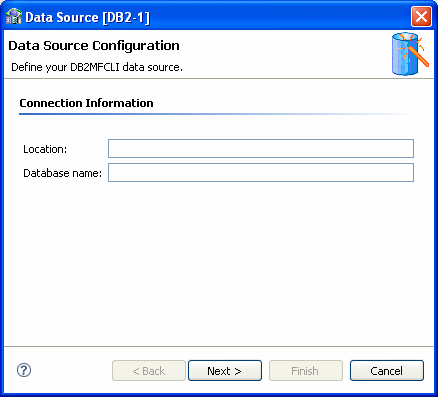Click the Database name: label

click(x=62, y=173)
